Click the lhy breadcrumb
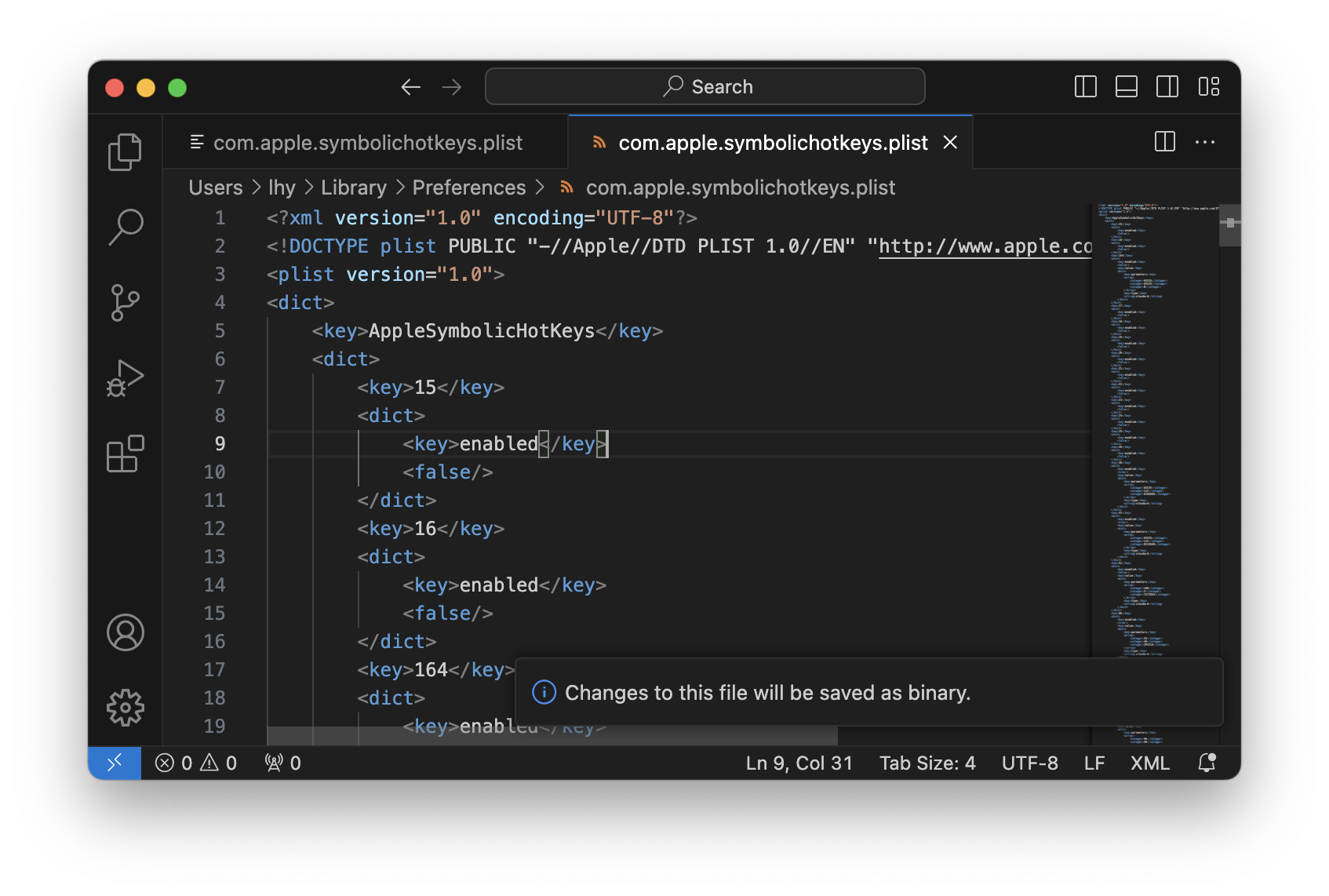The width and height of the screenshot is (1329, 896). tap(282, 188)
